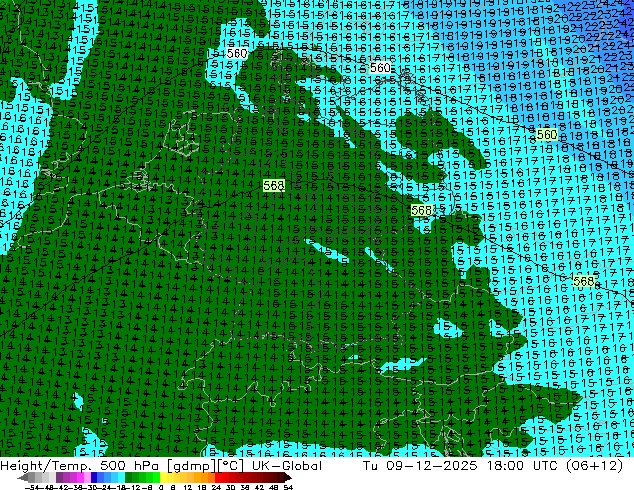Click the bright lime-green legend swatch

click(156, 477)
